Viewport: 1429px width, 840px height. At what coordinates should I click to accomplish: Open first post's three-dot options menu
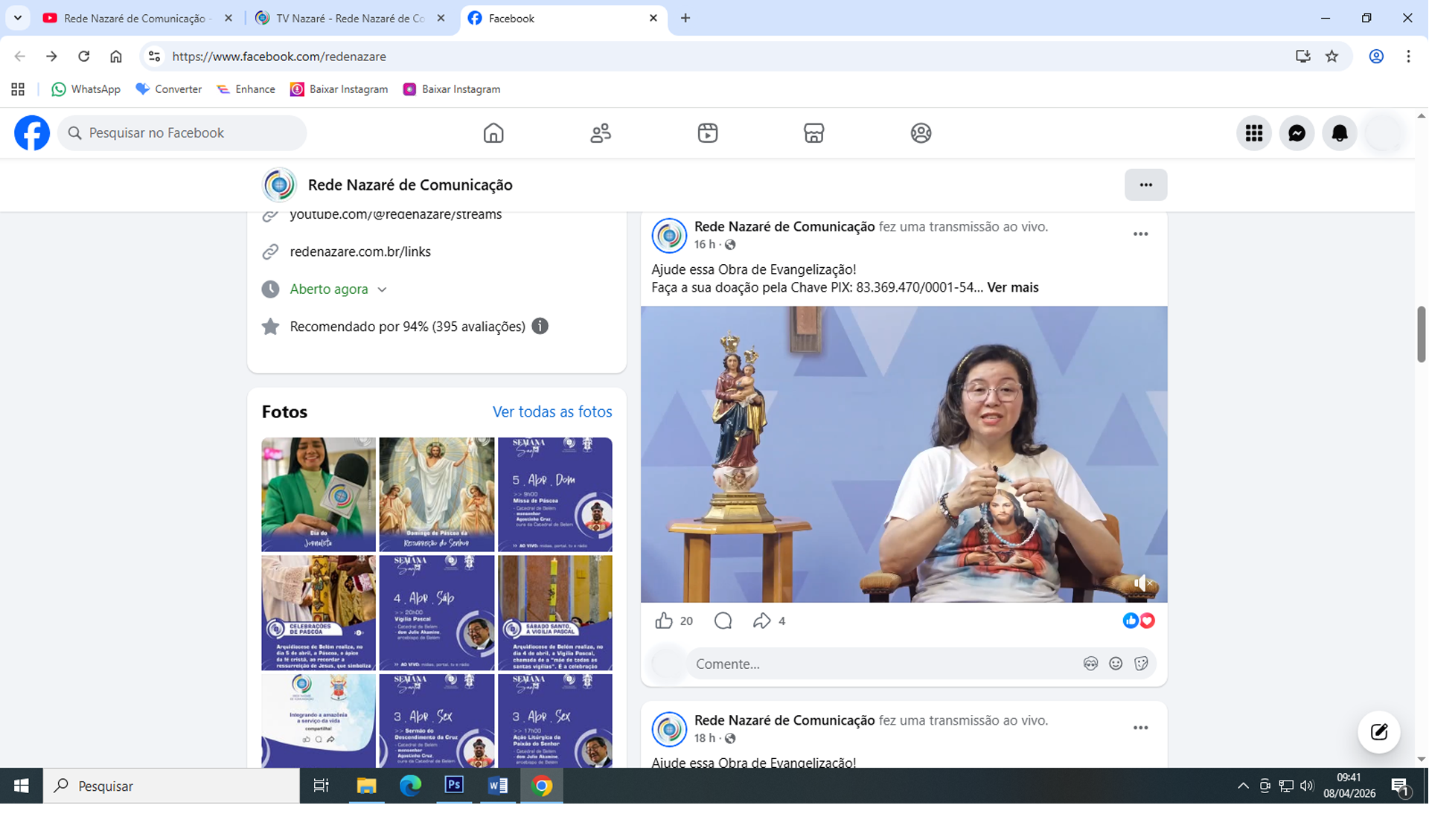(x=1140, y=234)
